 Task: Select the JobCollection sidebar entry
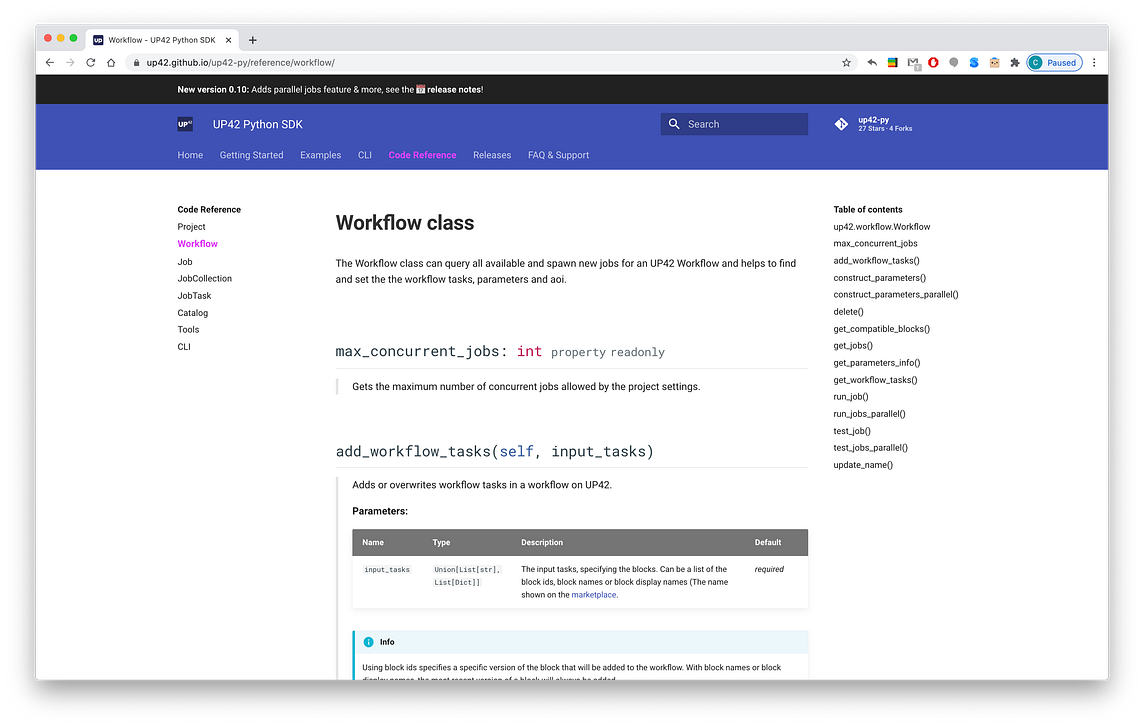[x=204, y=278]
